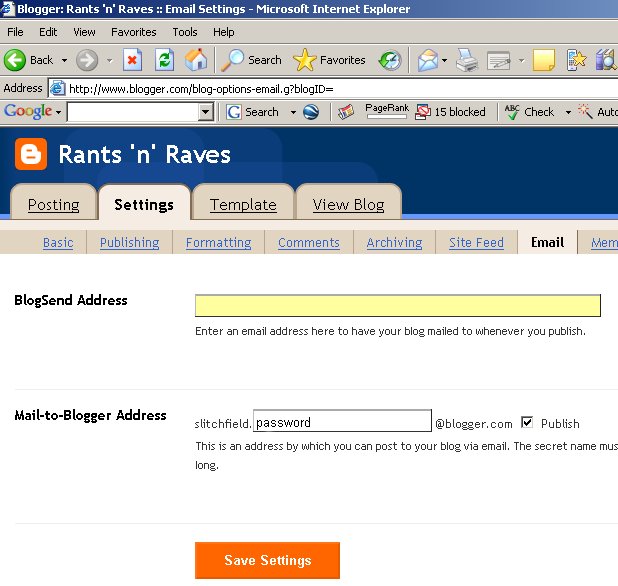Screen dimensions: 618x586
Task: Click the Google toolbar G Search button
Action: [x=252, y=112]
